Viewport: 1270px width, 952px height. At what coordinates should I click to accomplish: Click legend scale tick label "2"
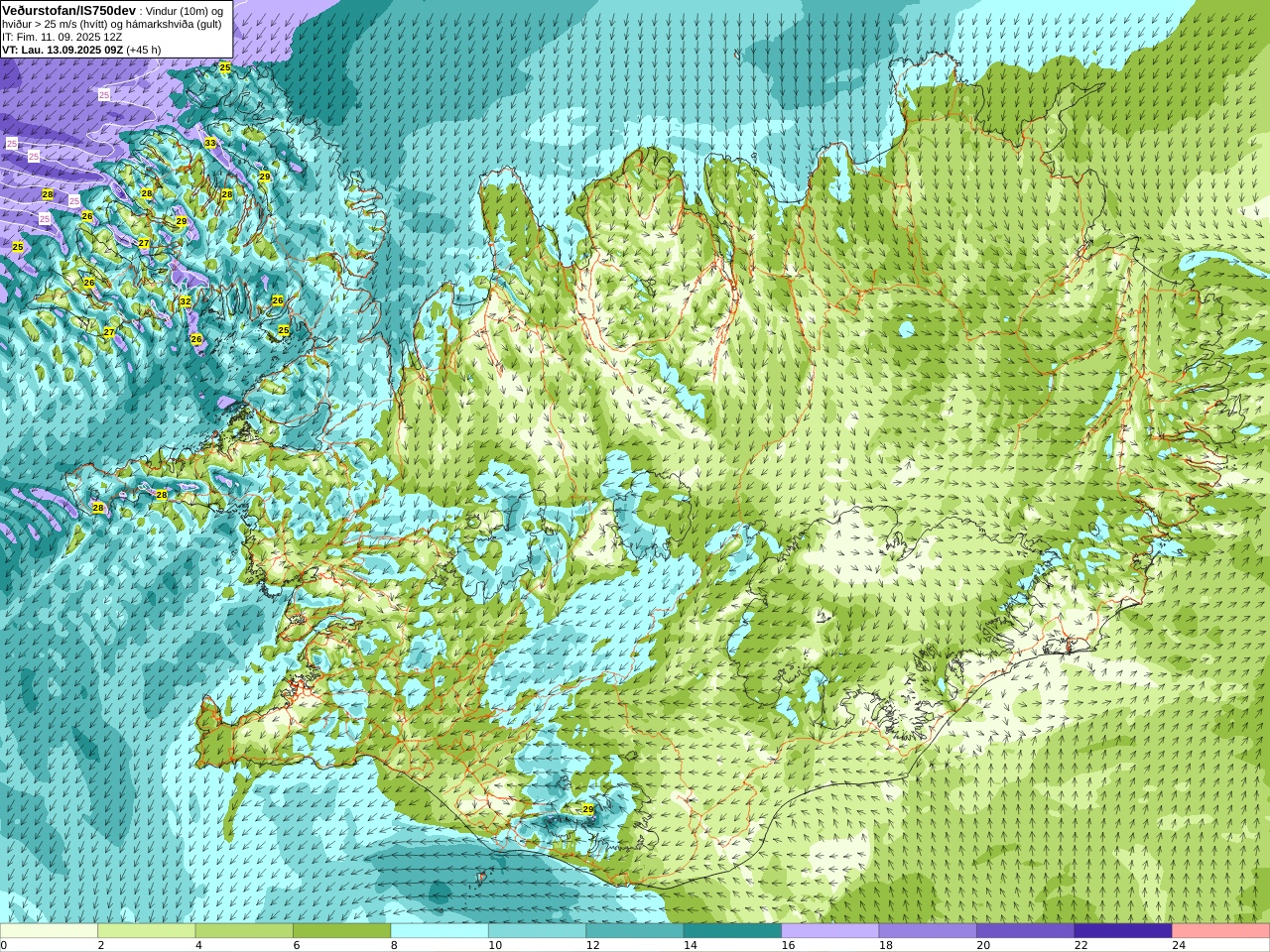click(x=101, y=945)
